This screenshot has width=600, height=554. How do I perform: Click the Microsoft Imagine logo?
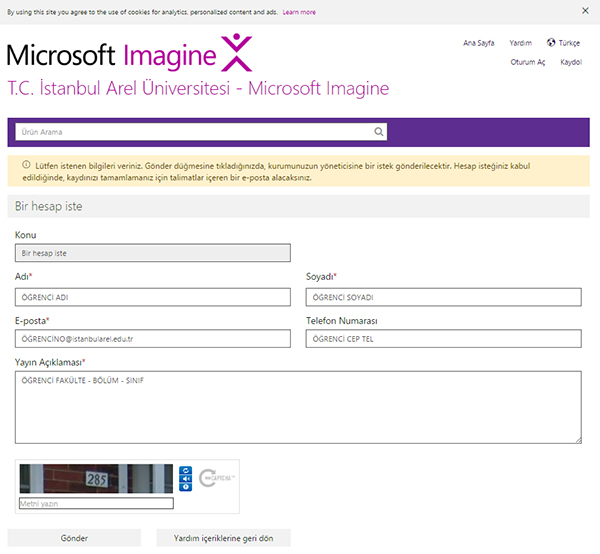coord(129,53)
